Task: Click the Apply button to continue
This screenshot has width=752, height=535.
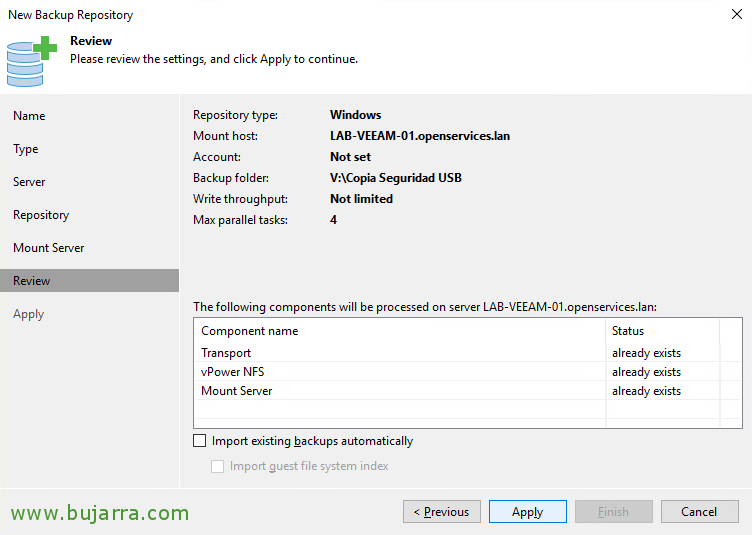Action: coord(528,512)
